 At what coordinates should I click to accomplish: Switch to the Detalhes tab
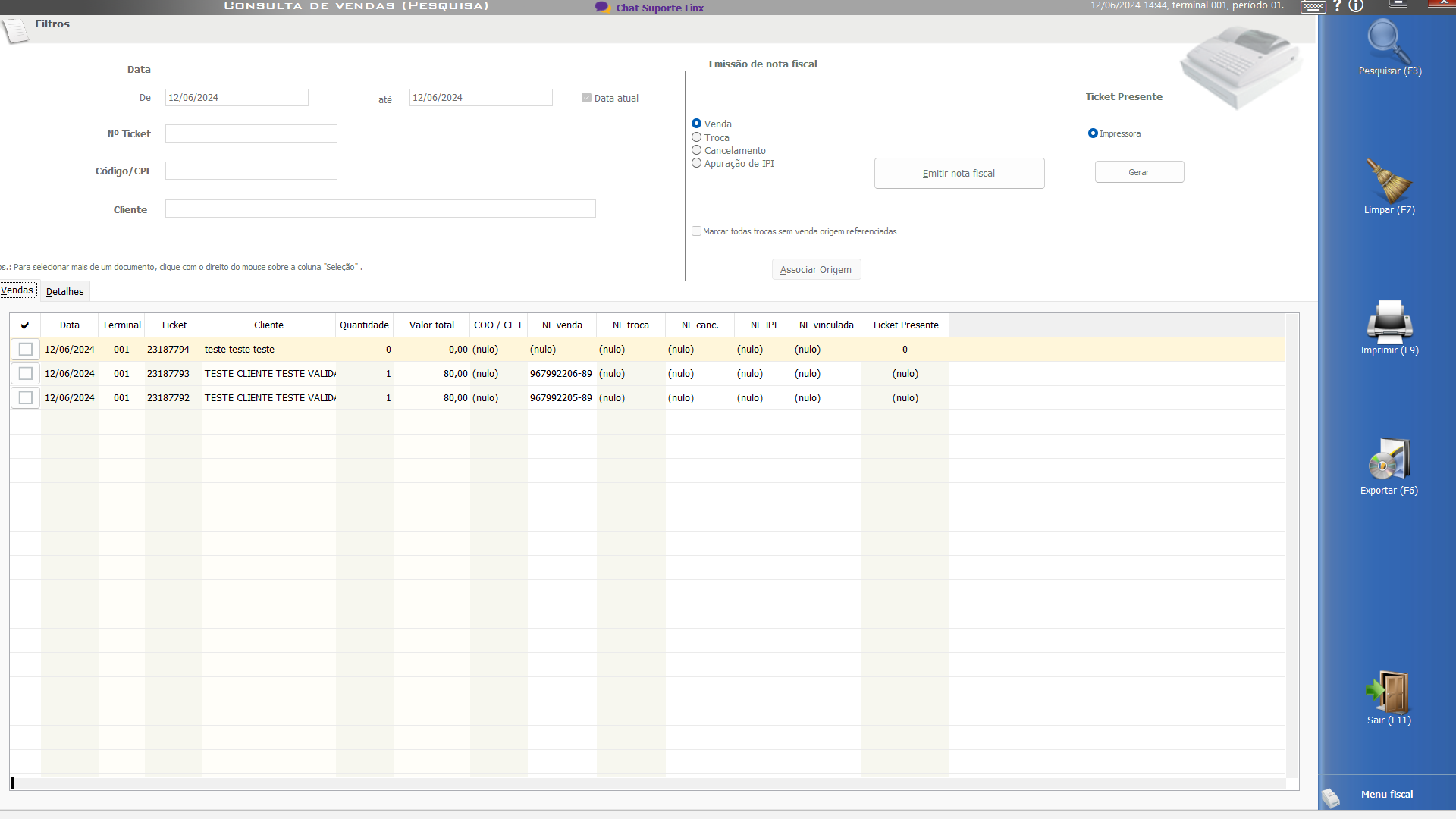[64, 292]
